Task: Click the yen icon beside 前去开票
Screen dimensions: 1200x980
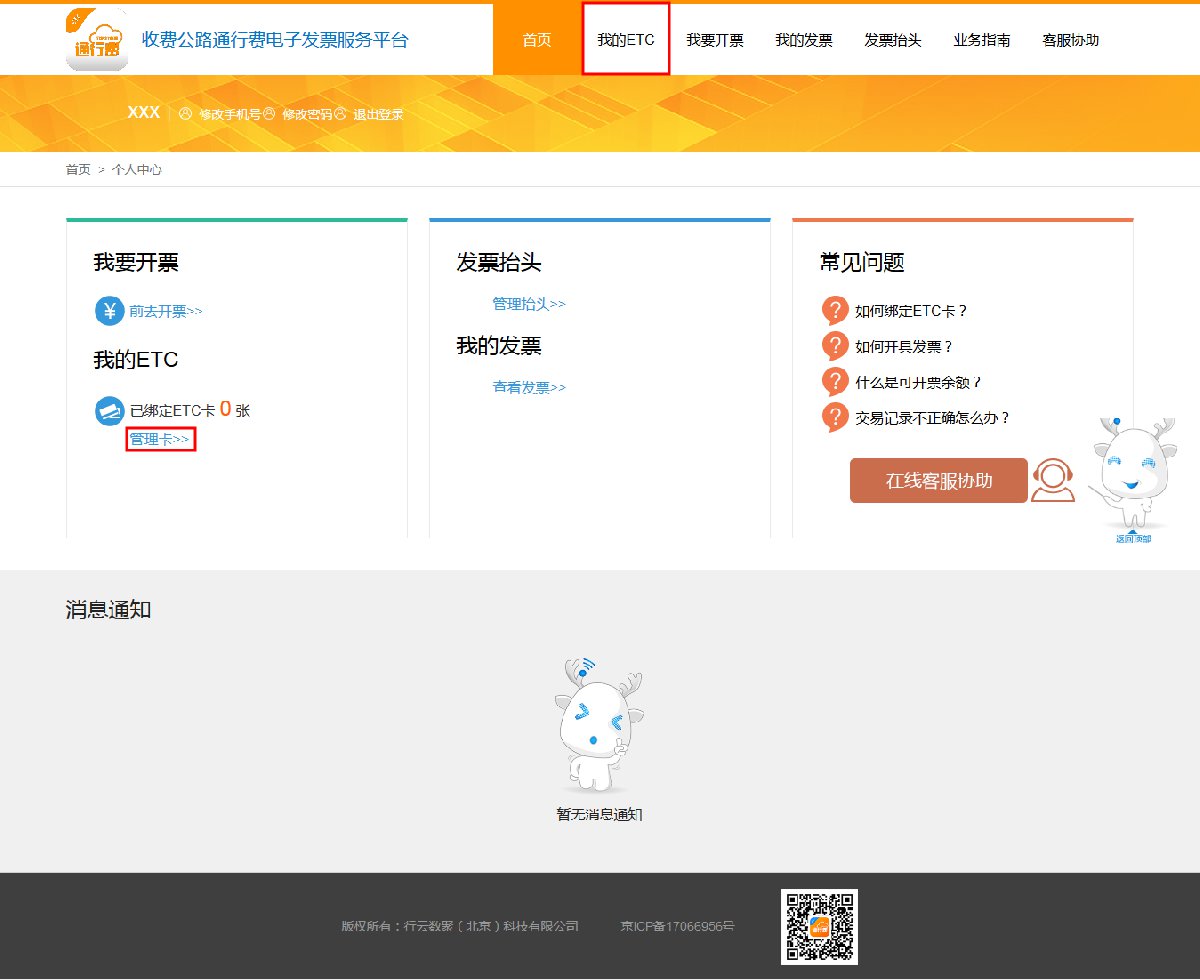Action: 109,311
